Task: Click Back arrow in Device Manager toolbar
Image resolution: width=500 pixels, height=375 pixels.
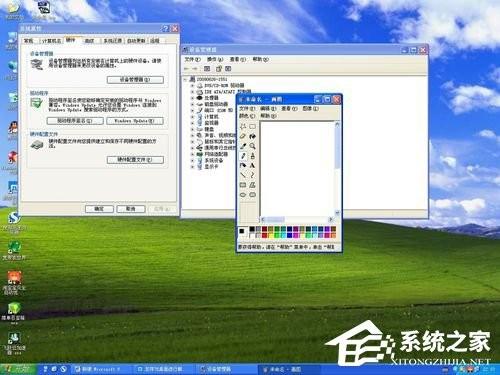Action: [x=187, y=69]
